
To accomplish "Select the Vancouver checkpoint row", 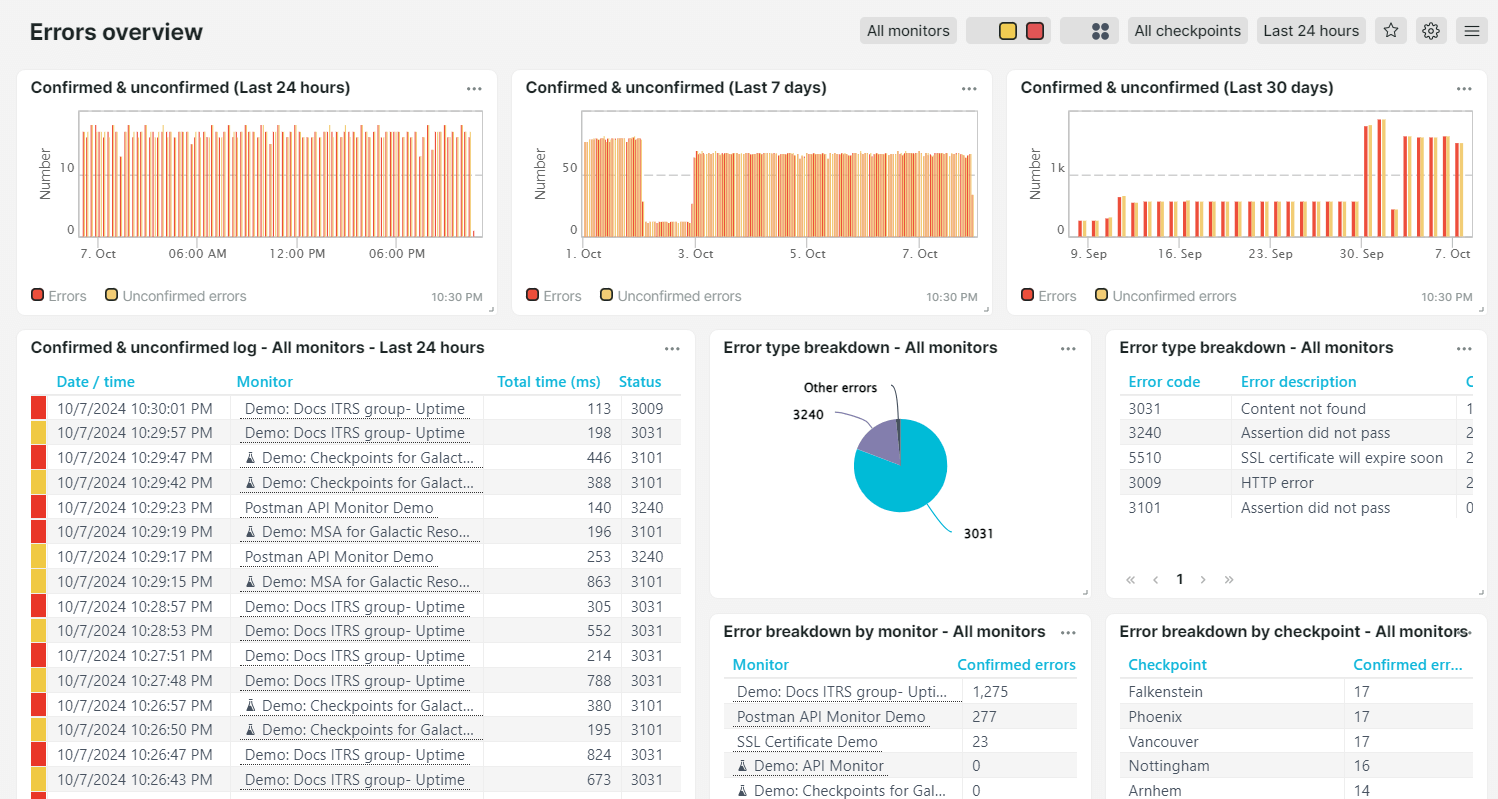I will click(1297, 742).
